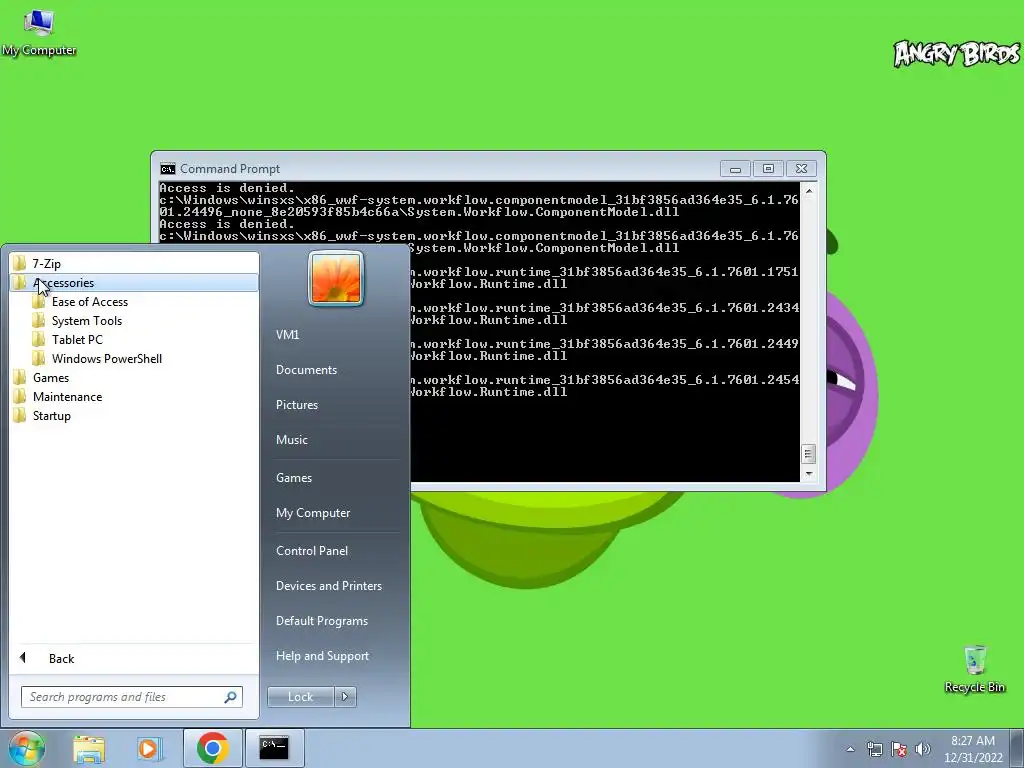Open the Recycle Bin desktop icon
1024x768 pixels.
point(974,669)
